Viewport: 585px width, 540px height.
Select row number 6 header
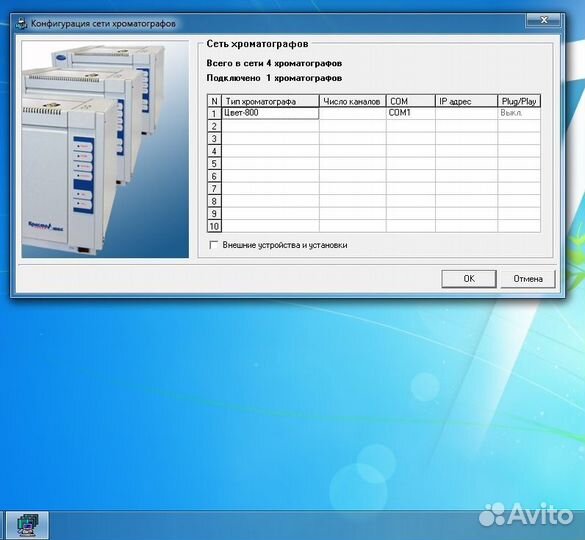pyautogui.click(x=214, y=176)
